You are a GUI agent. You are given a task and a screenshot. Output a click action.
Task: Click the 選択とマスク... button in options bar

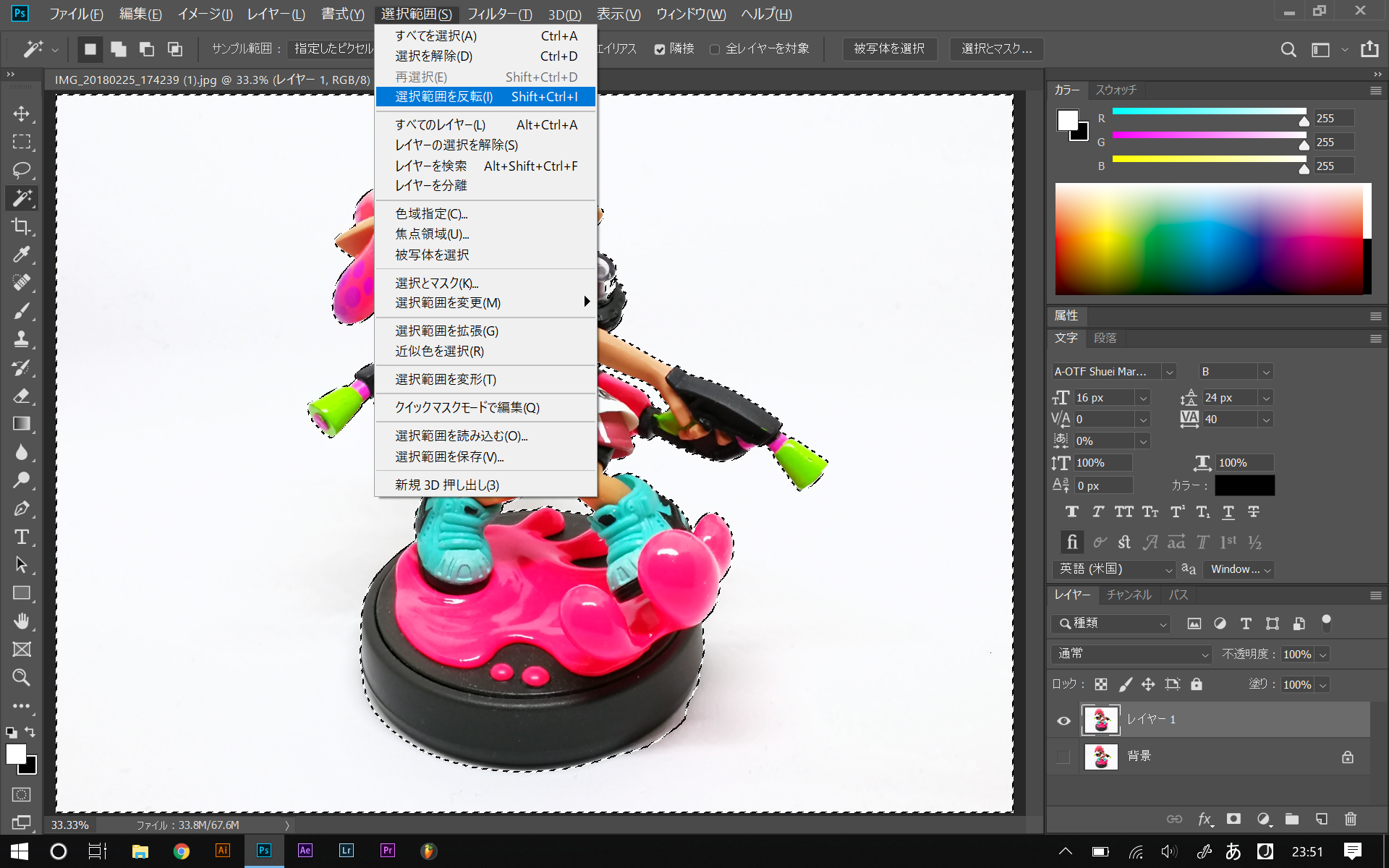[996, 49]
